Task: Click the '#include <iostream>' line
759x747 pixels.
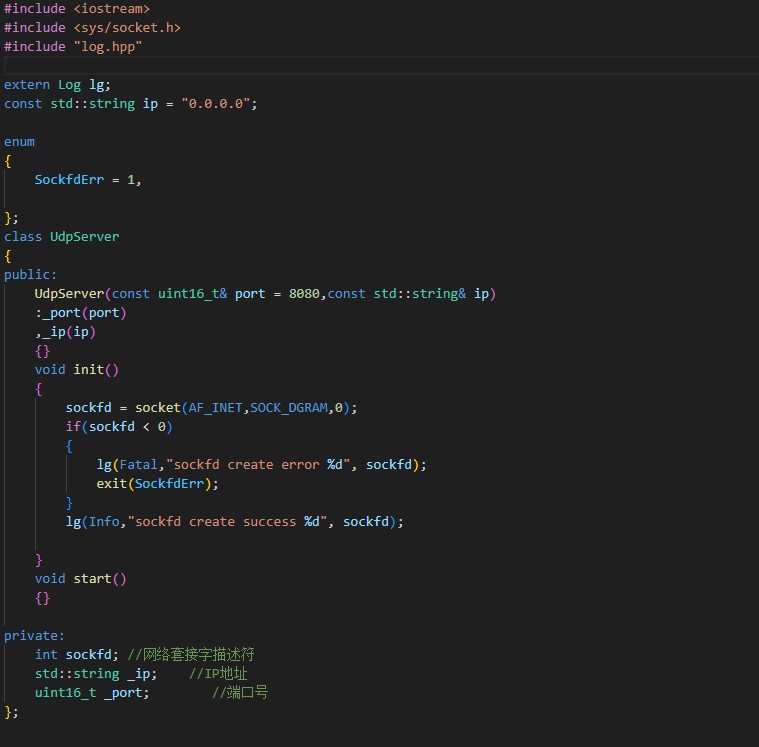Action: 77,9
